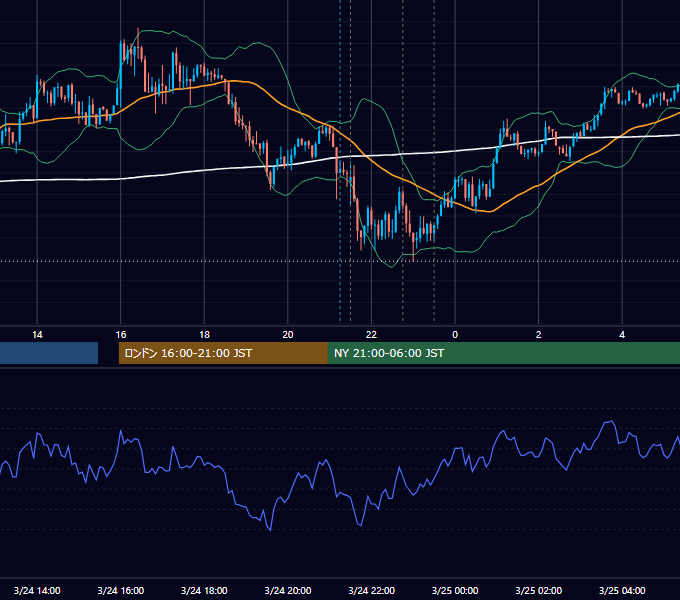This screenshot has height=600, width=680.
Task: Click hour label 20 on price chart axis
Action: click(288, 335)
